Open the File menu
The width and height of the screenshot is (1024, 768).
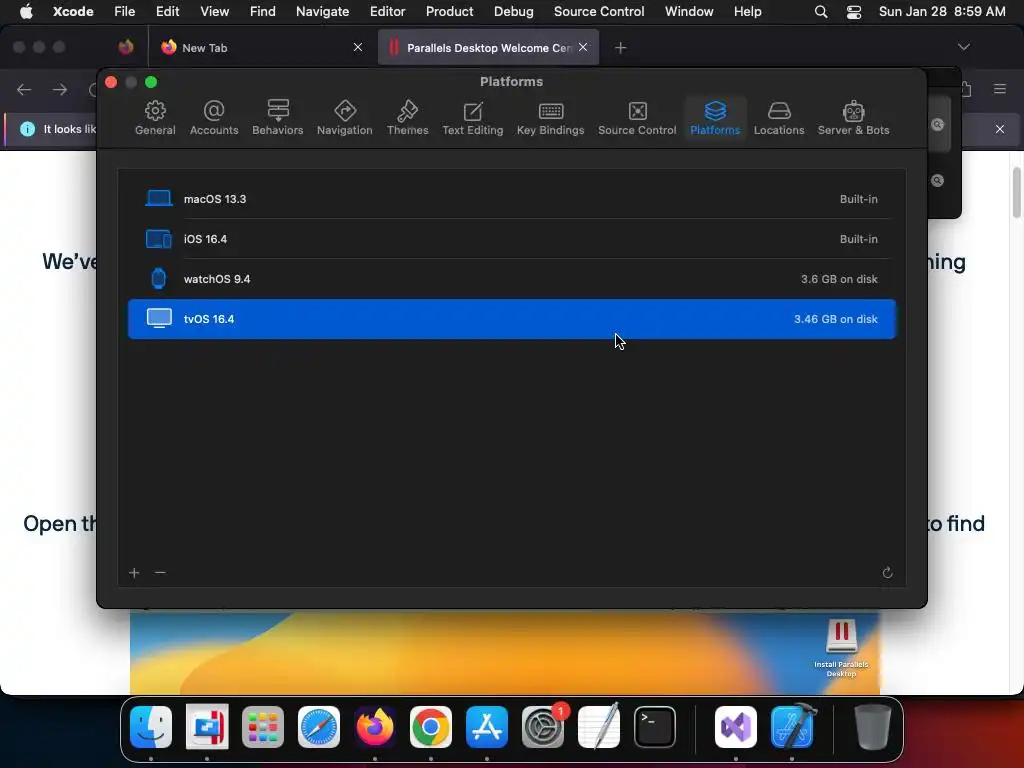[124, 11]
